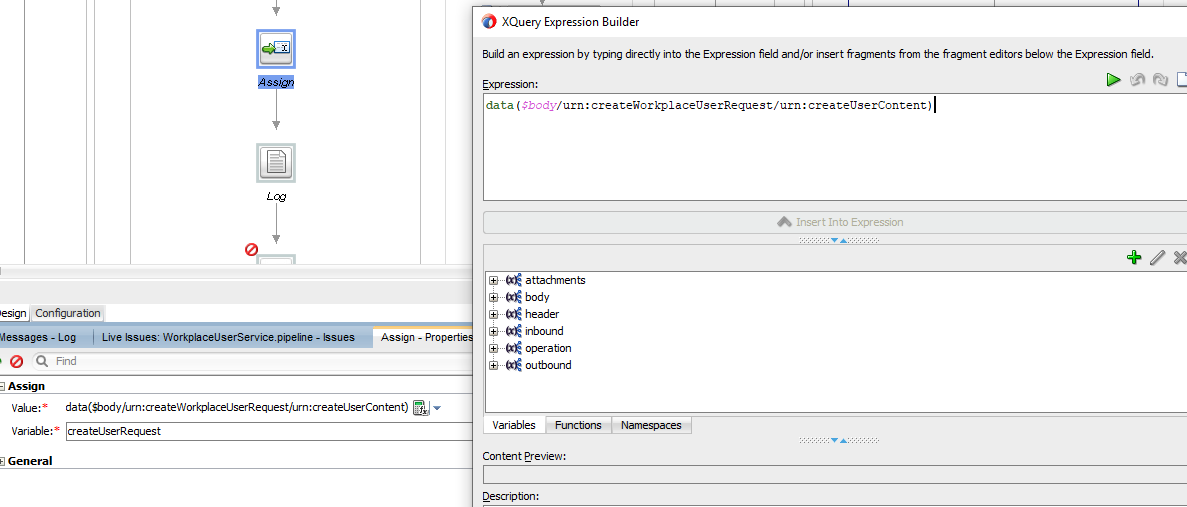Click the inbound variable icon
1187x507 pixels.
[513, 331]
